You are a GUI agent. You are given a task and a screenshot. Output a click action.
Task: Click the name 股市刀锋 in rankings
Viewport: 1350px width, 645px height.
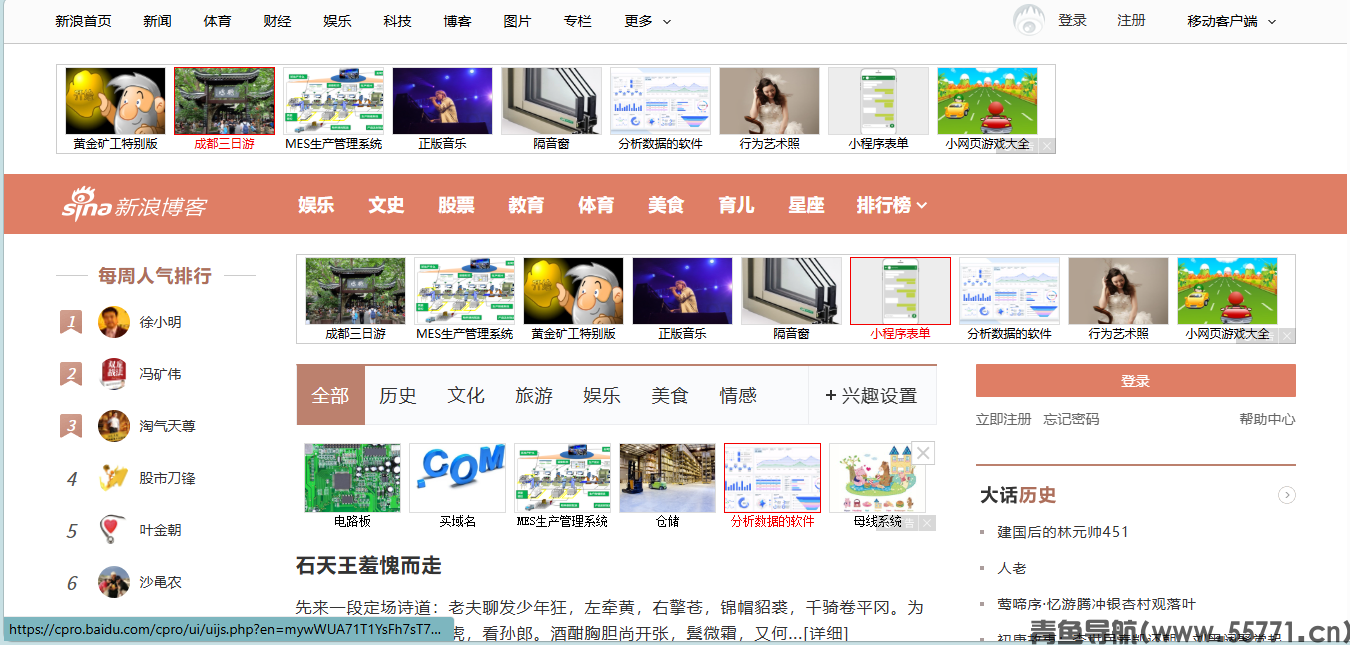point(168,478)
